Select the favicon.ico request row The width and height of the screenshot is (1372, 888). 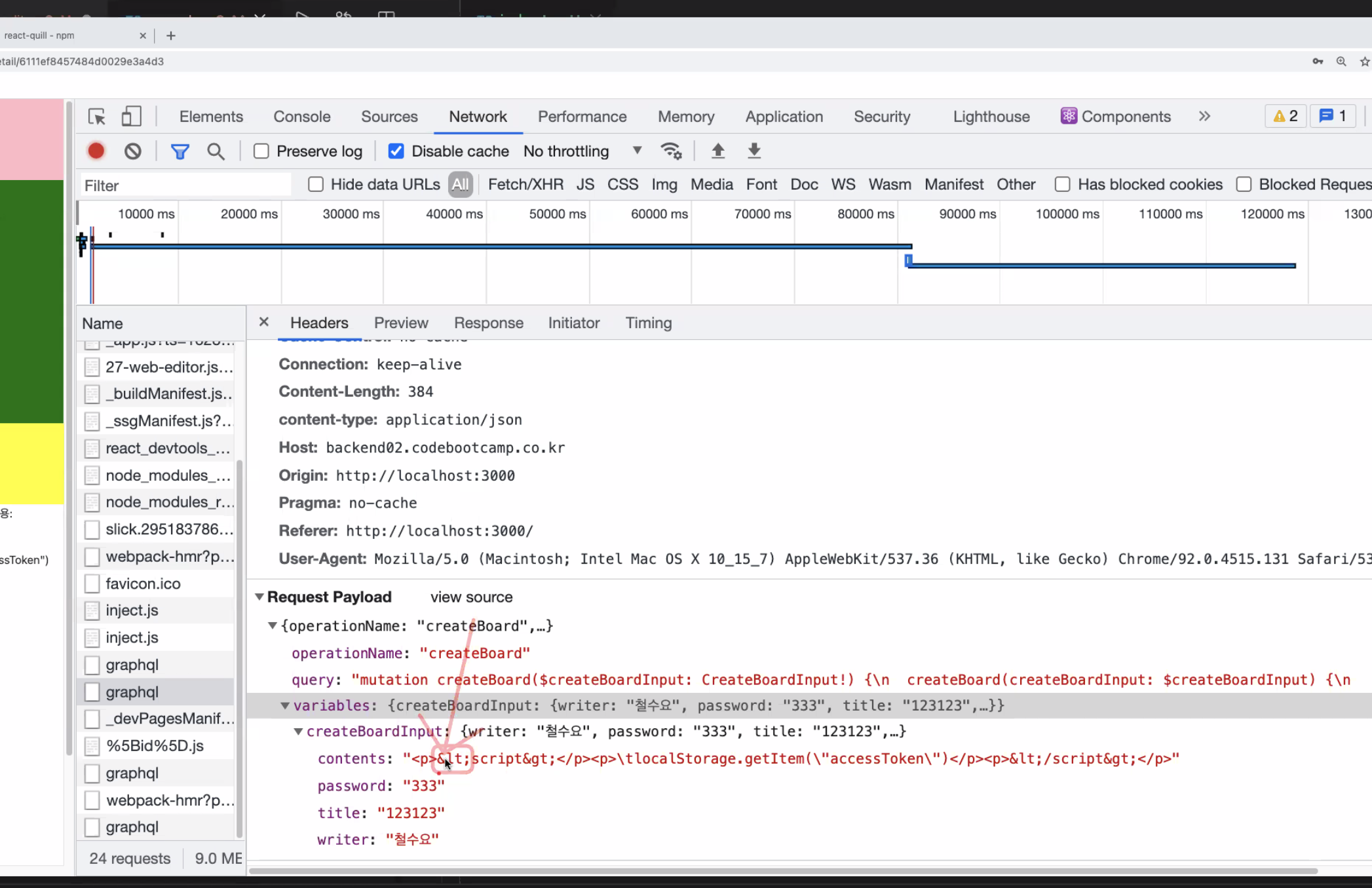click(155, 583)
